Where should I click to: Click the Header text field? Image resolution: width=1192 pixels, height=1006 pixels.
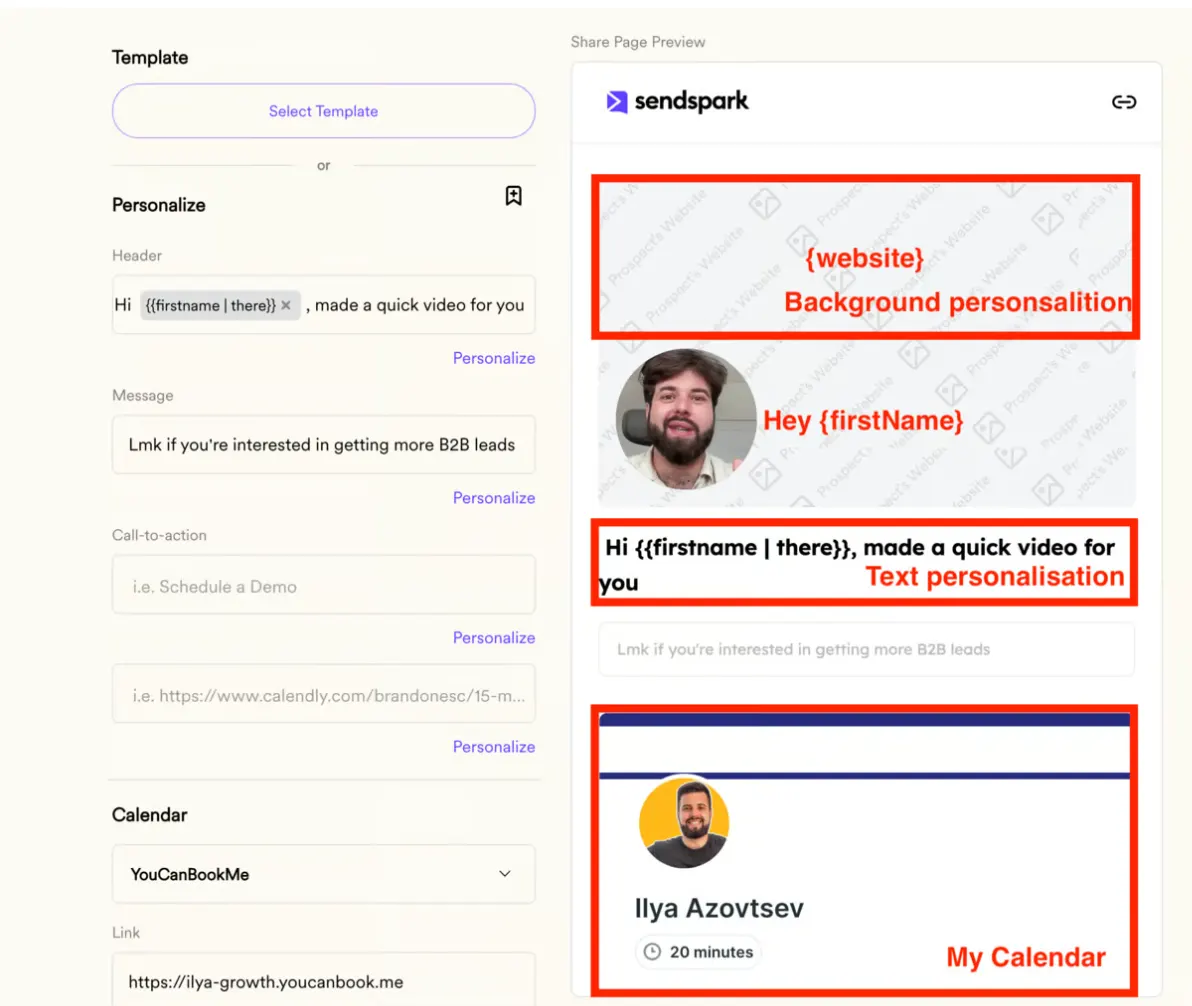point(323,305)
